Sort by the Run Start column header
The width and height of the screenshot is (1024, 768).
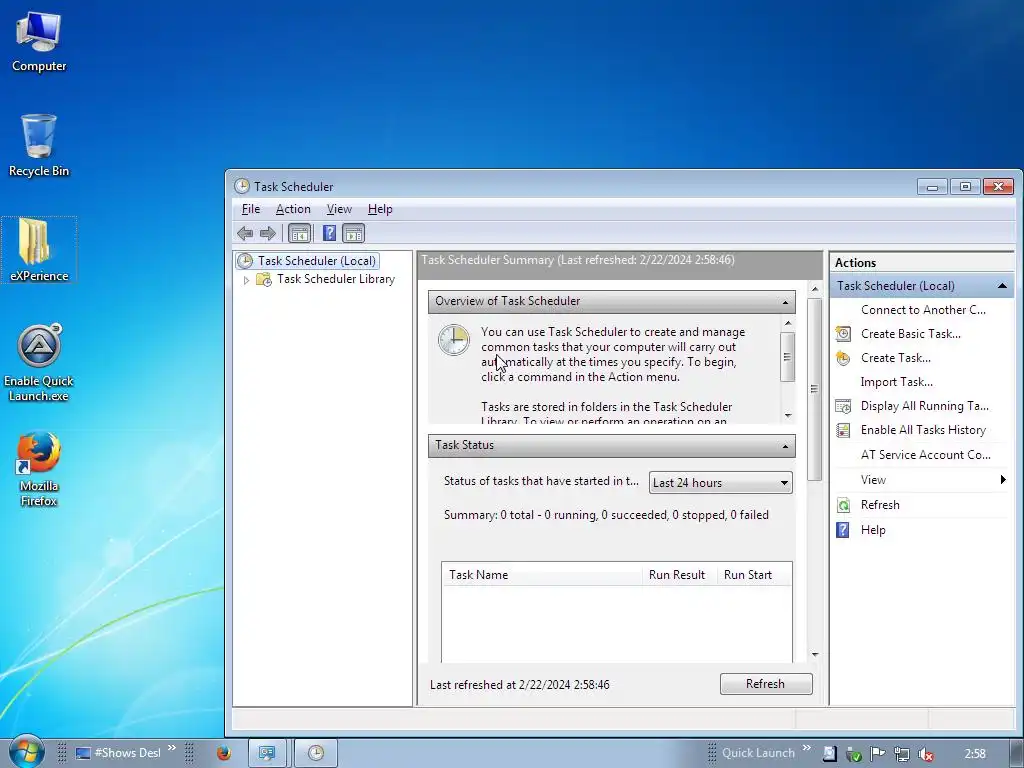pos(754,575)
